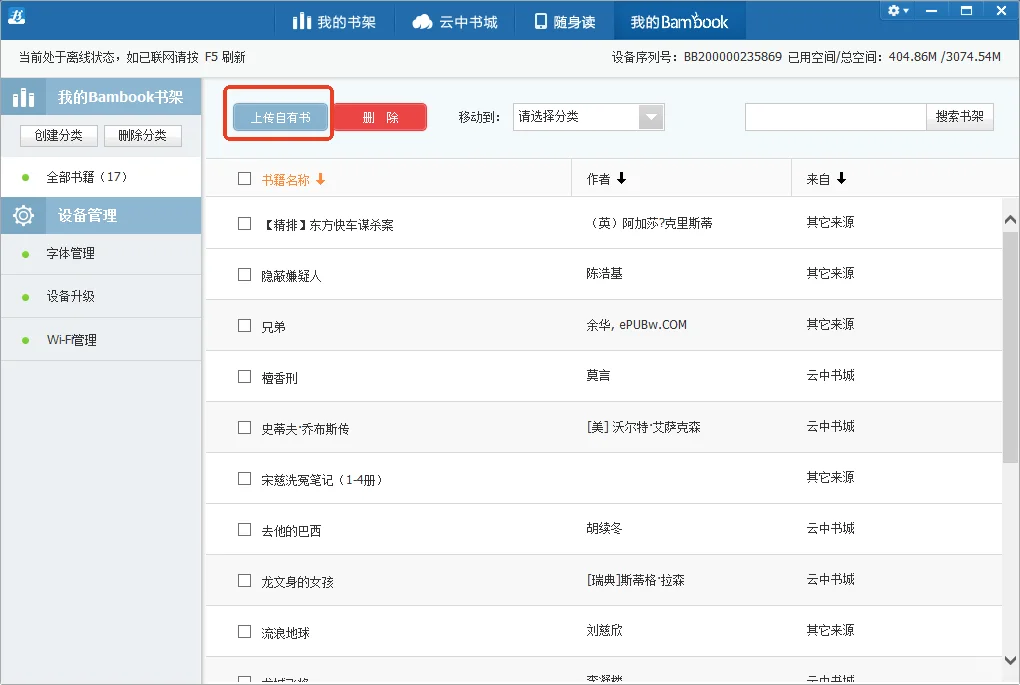
Task: Check the box for 宋慈洗冤笔记
Action: tap(245, 479)
